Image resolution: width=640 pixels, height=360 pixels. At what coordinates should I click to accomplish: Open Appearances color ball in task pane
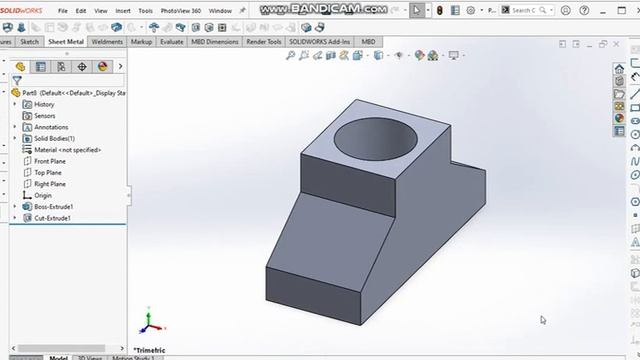point(619,118)
